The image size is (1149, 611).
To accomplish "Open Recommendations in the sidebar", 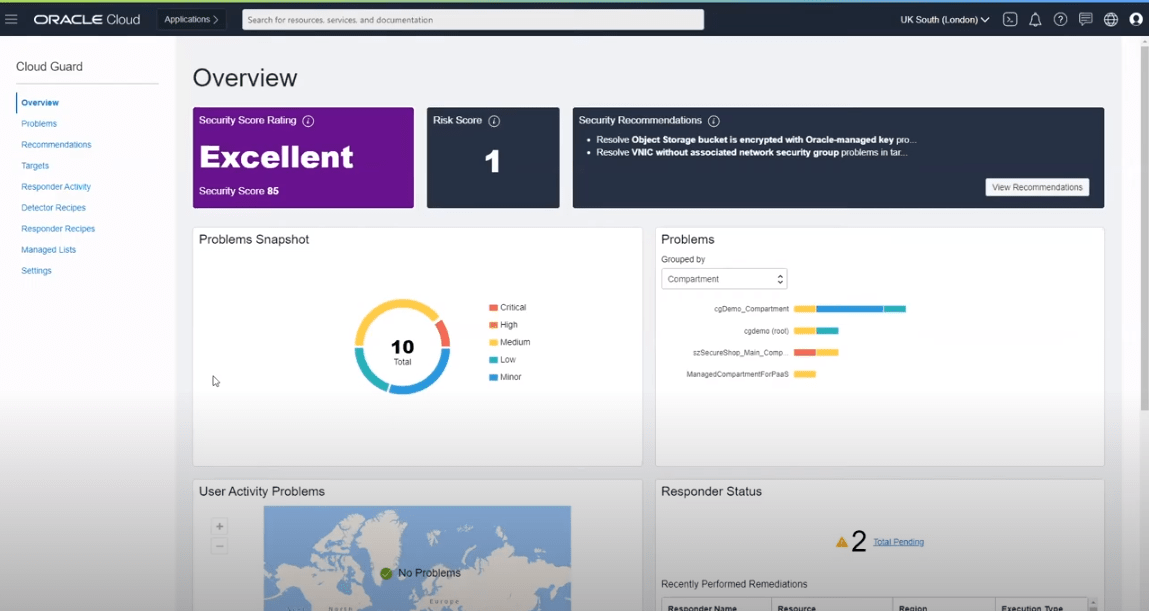I will click(x=56, y=145).
